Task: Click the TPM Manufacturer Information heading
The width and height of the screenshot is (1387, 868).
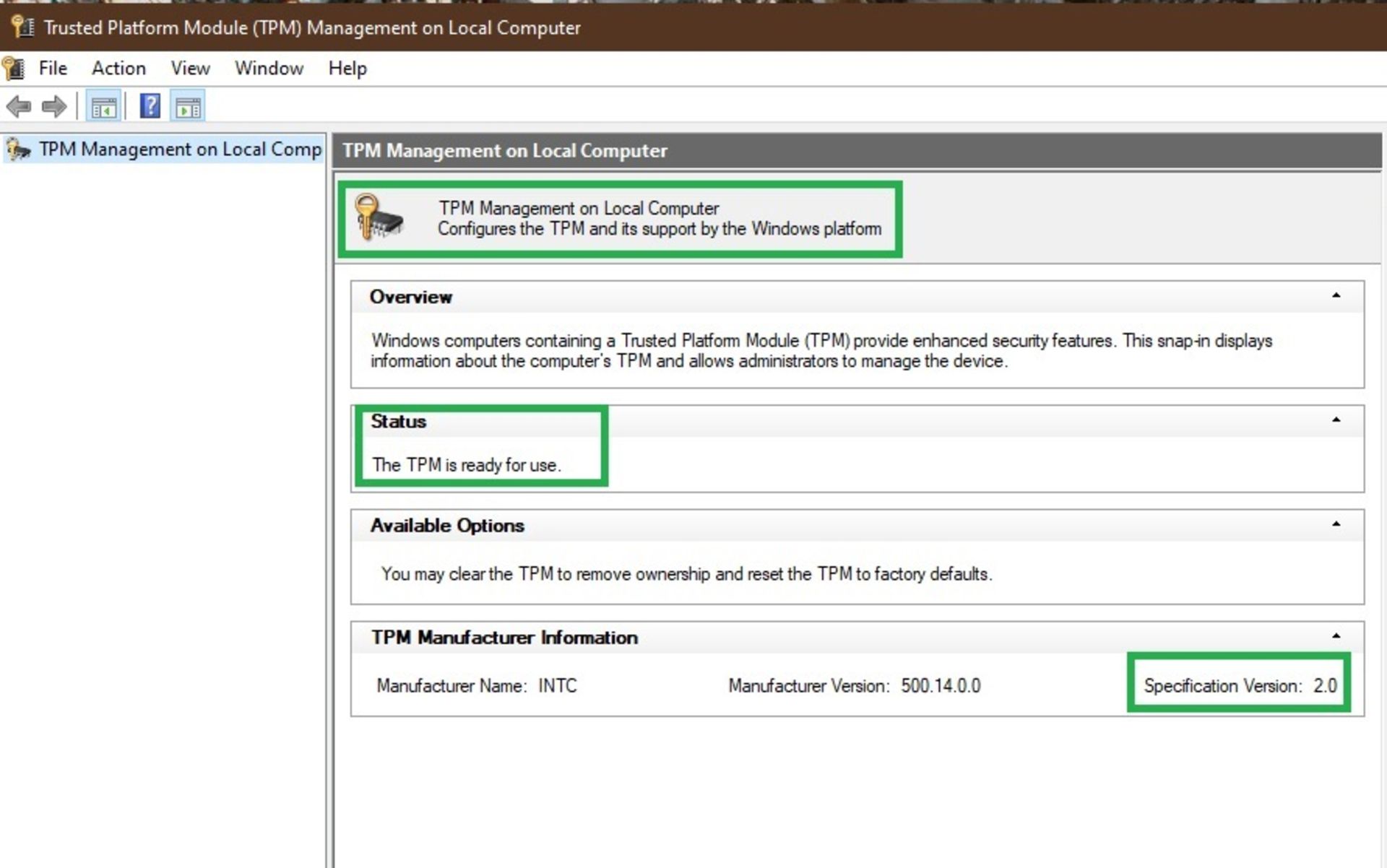Action: pos(504,638)
